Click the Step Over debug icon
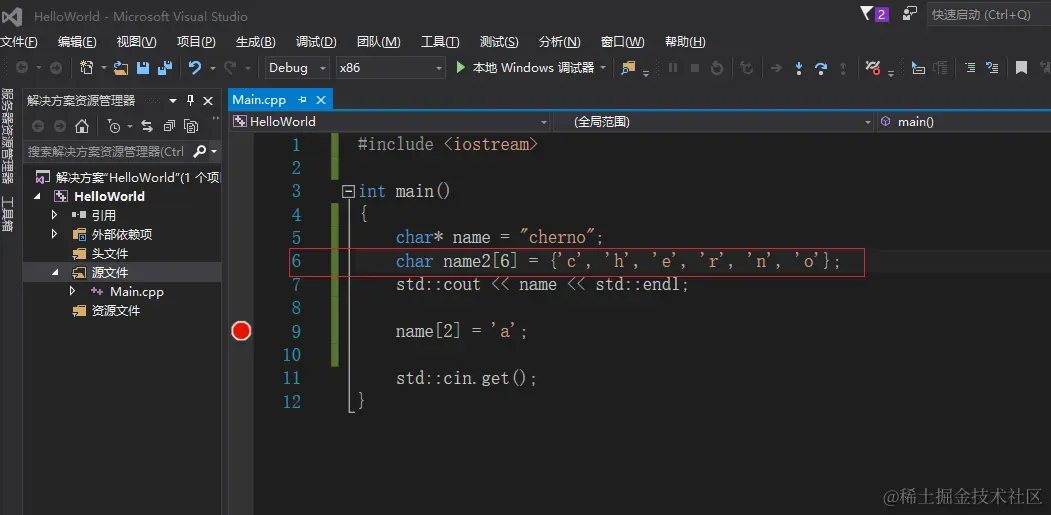 (821, 68)
